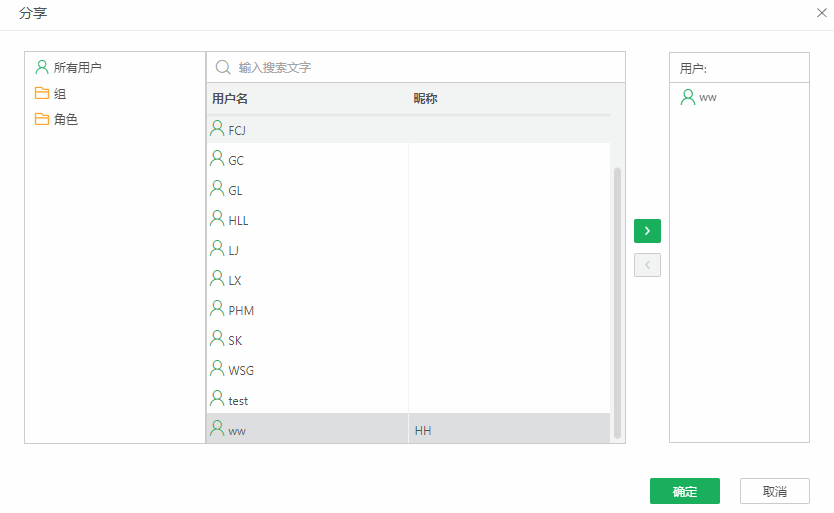Select user ww in the list

408,429
